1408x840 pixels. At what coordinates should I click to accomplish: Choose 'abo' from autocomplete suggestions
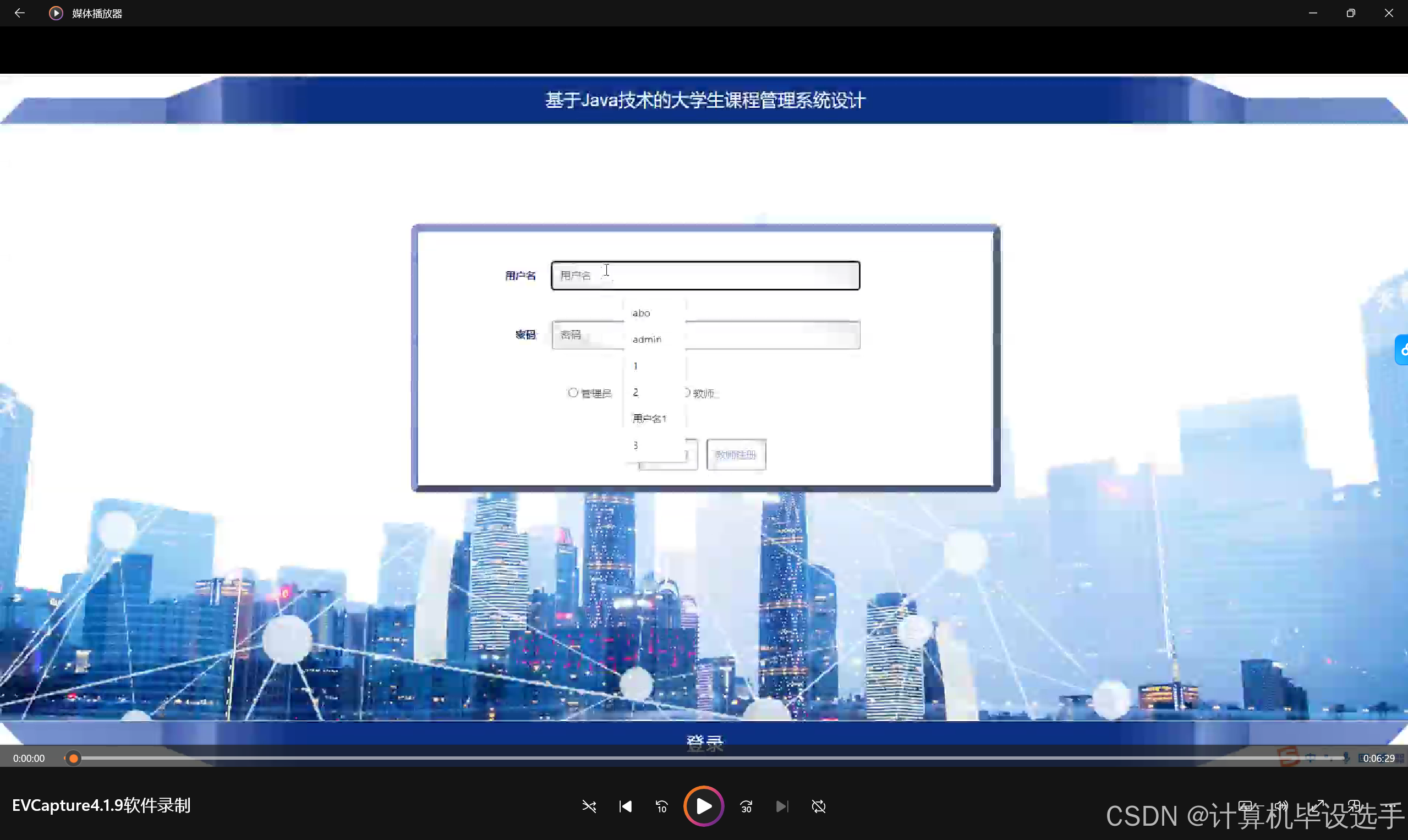click(x=642, y=313)
